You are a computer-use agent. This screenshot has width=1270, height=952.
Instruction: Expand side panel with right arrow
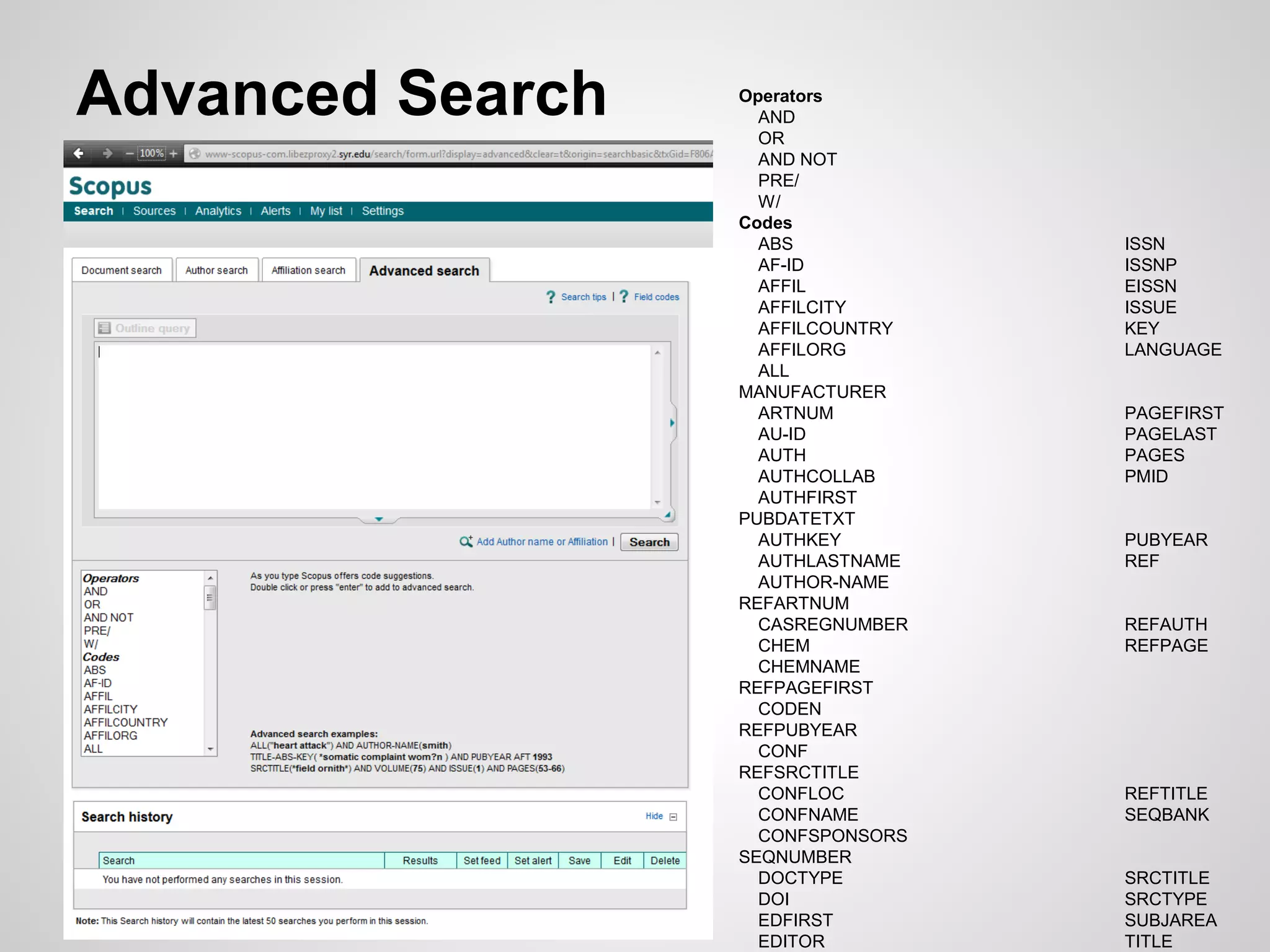pos(672,423)
